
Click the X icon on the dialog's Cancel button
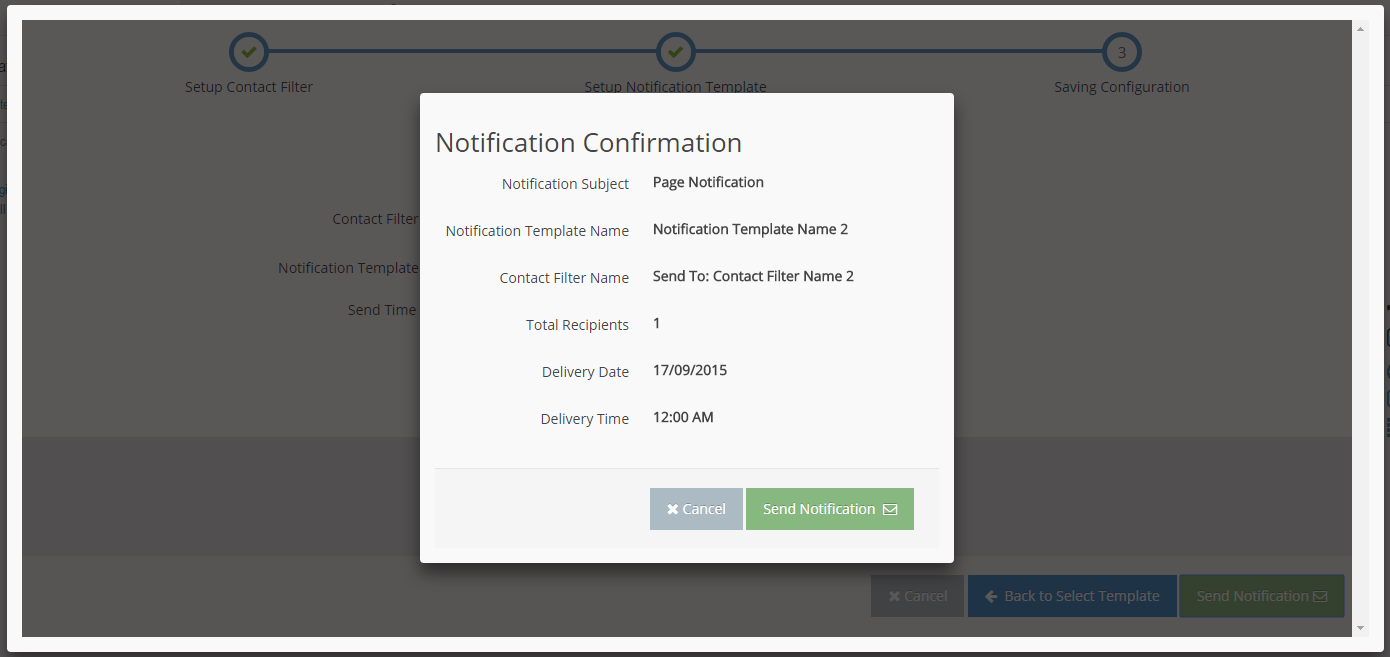point(673,509)
